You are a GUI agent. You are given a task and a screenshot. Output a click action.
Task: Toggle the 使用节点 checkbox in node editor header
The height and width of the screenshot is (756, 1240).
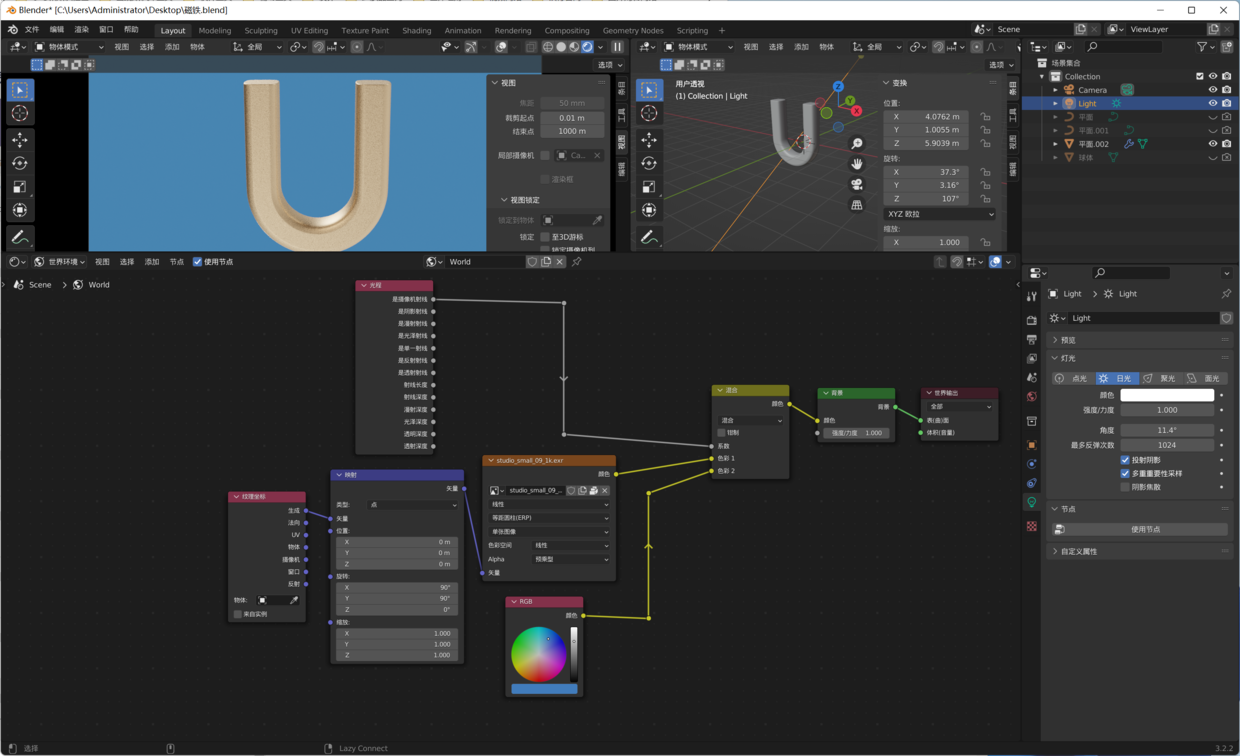coord(197,262)
